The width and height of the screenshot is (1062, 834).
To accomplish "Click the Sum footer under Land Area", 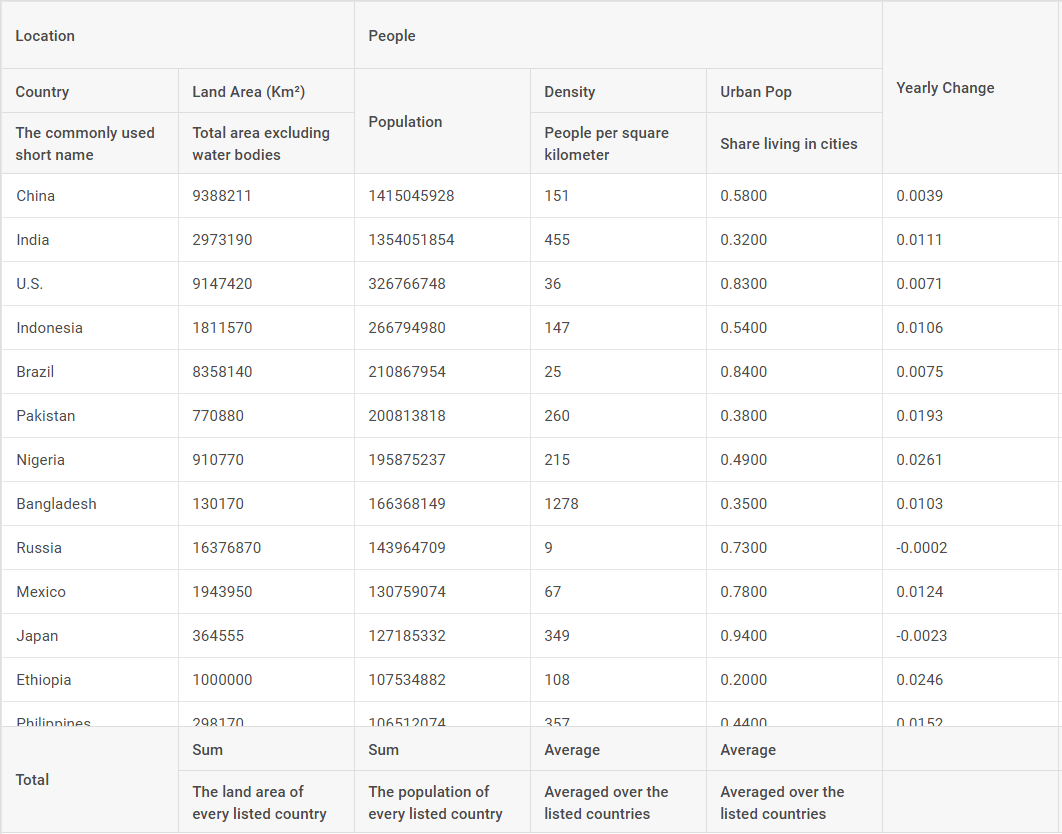I will point(266,749).
